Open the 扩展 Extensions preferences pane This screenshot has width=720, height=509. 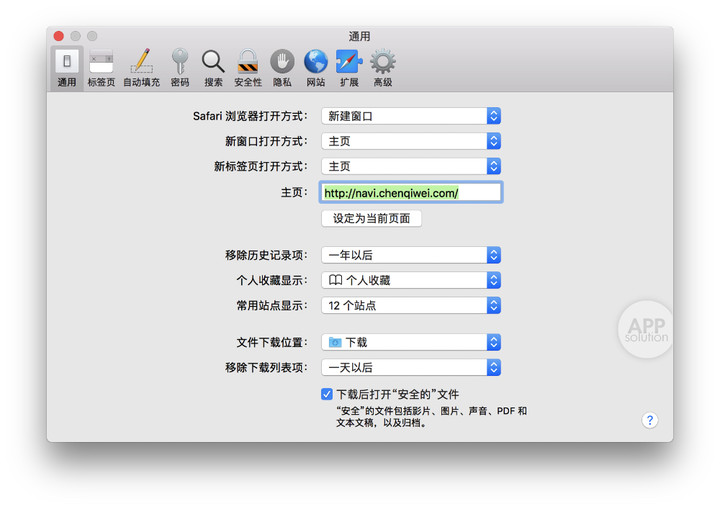click(x=349, y=68)
